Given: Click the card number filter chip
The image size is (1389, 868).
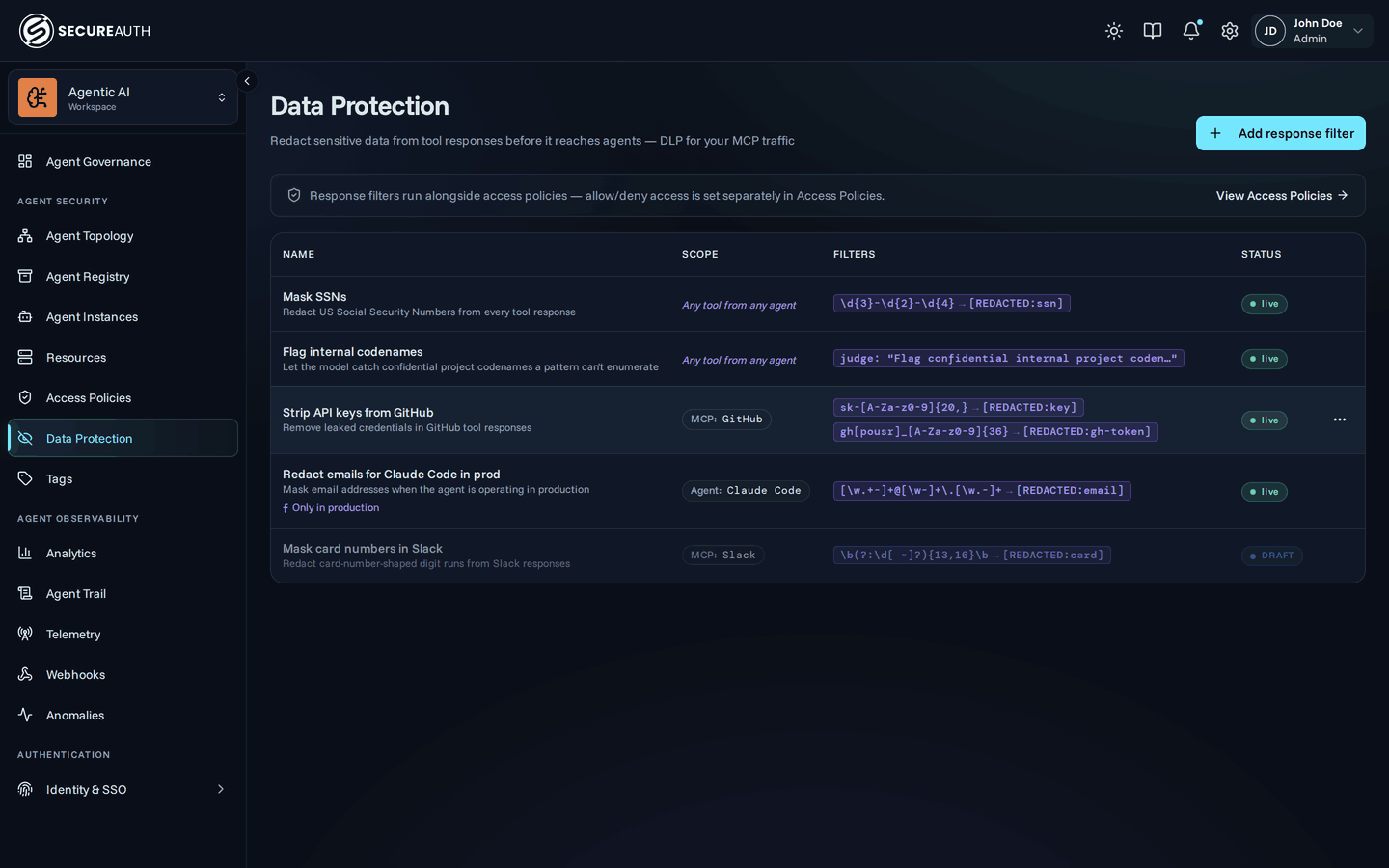Looking at the screenshot, I should tap(972, 556).
